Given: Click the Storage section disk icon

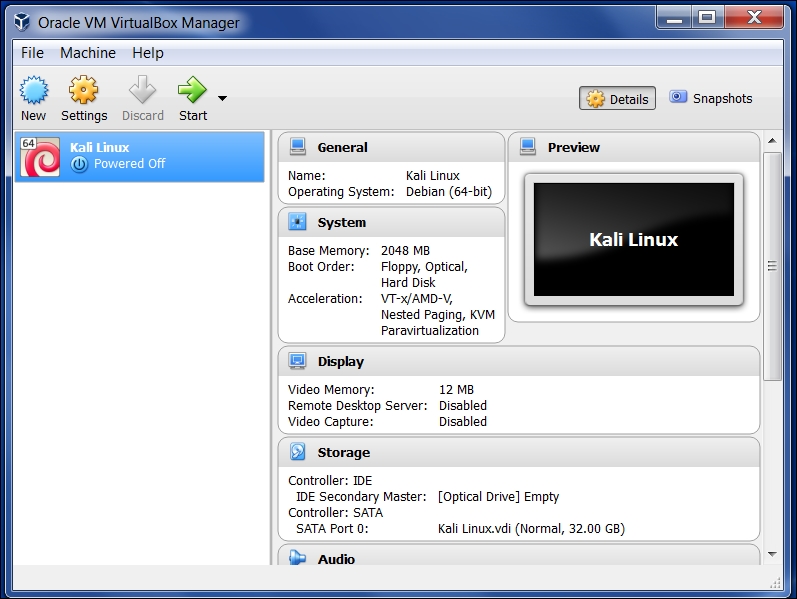Looking at the screenshot, I should pos(297,452).
